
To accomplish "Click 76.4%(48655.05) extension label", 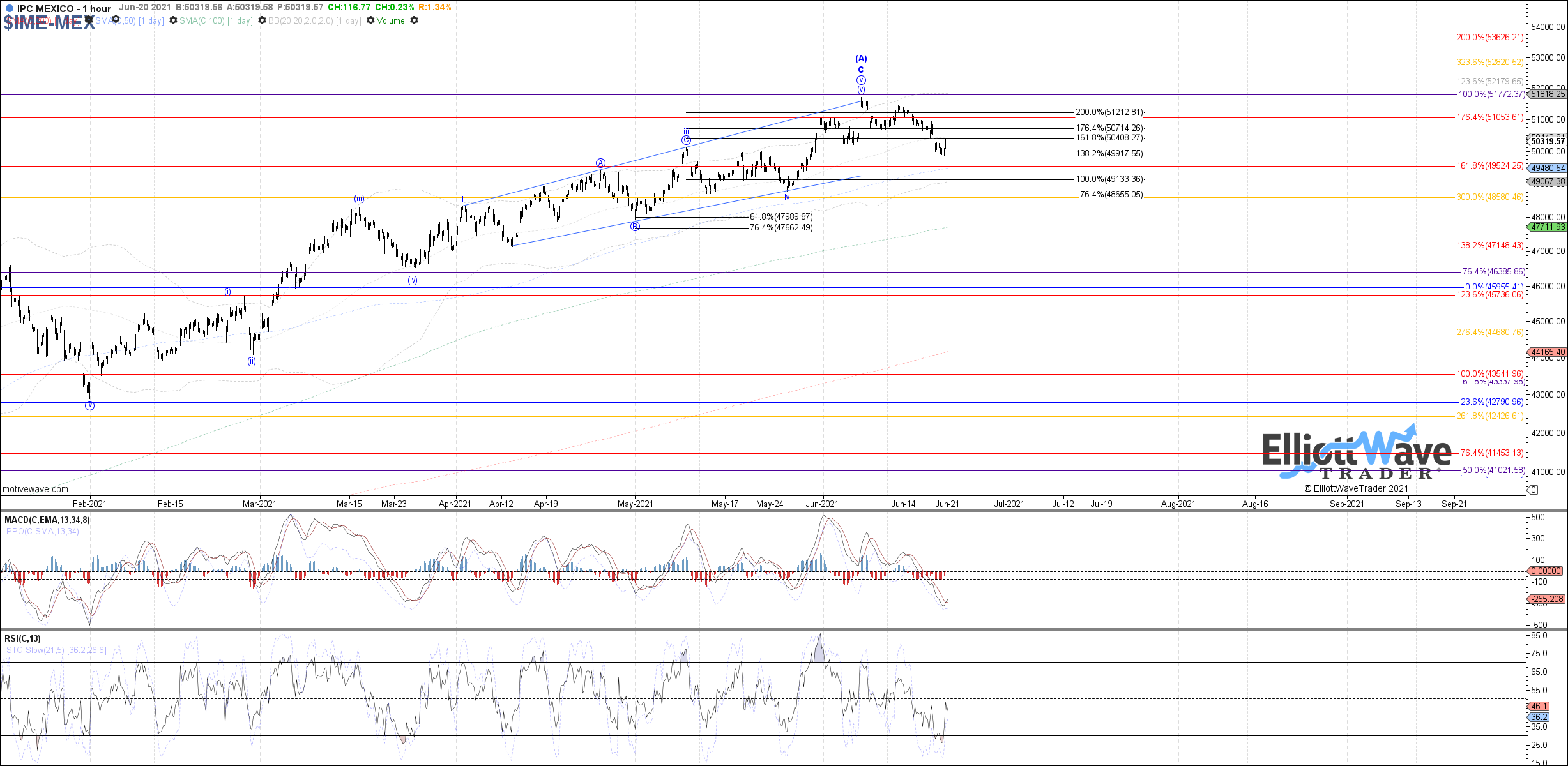I will [x=1111, y=194].
